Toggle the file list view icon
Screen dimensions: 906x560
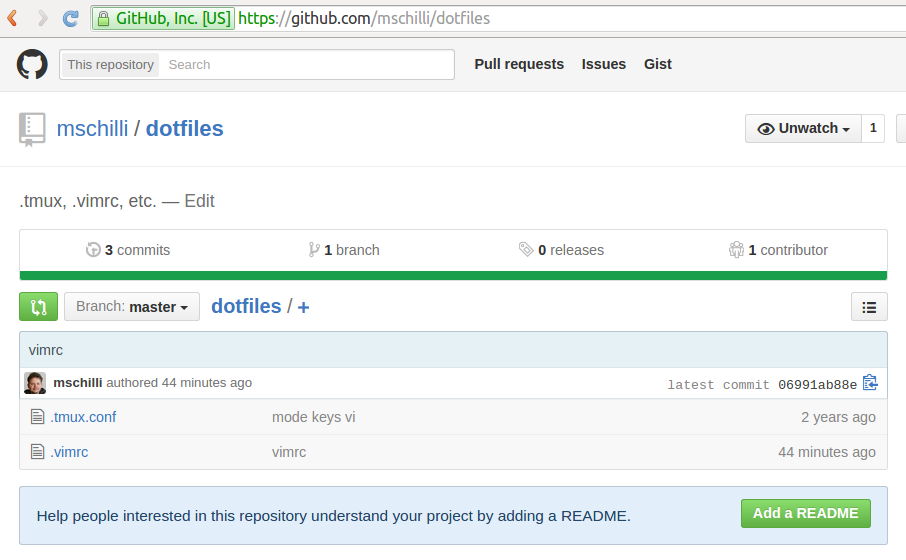pos(869,307)
